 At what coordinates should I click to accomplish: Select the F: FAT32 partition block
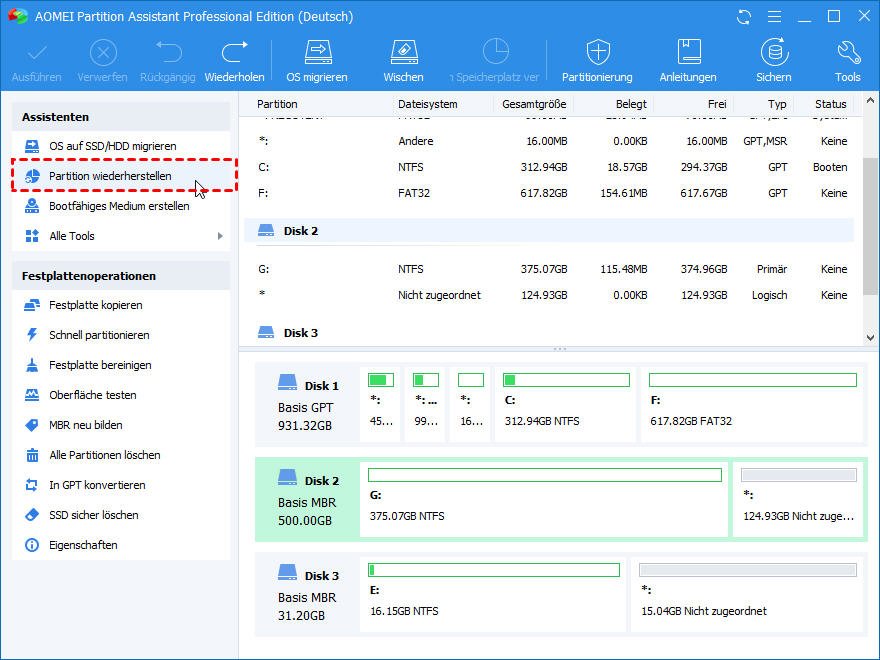pos(752,403)
